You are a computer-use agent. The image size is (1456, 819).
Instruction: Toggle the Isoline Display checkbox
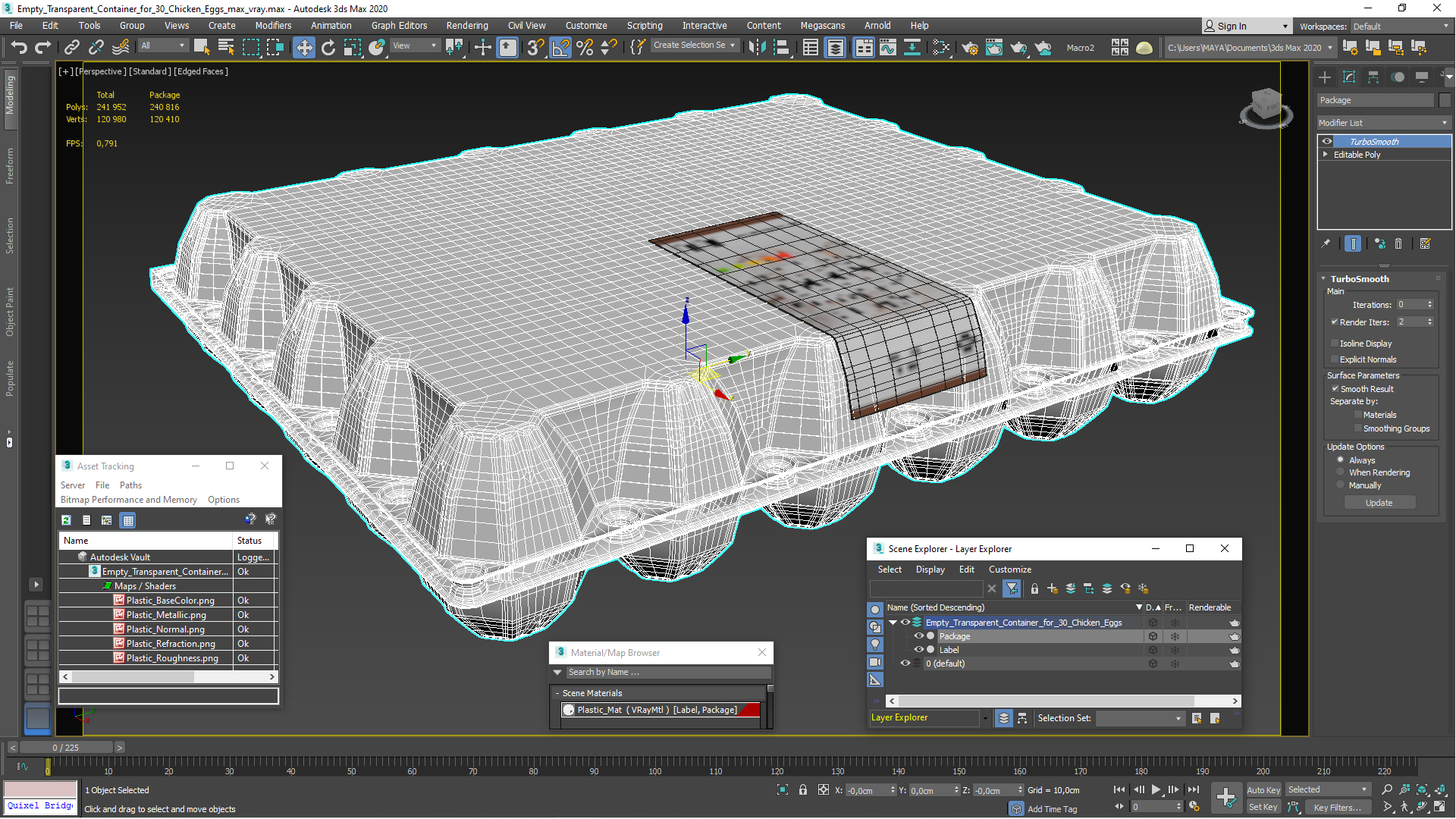point(1335,344)
